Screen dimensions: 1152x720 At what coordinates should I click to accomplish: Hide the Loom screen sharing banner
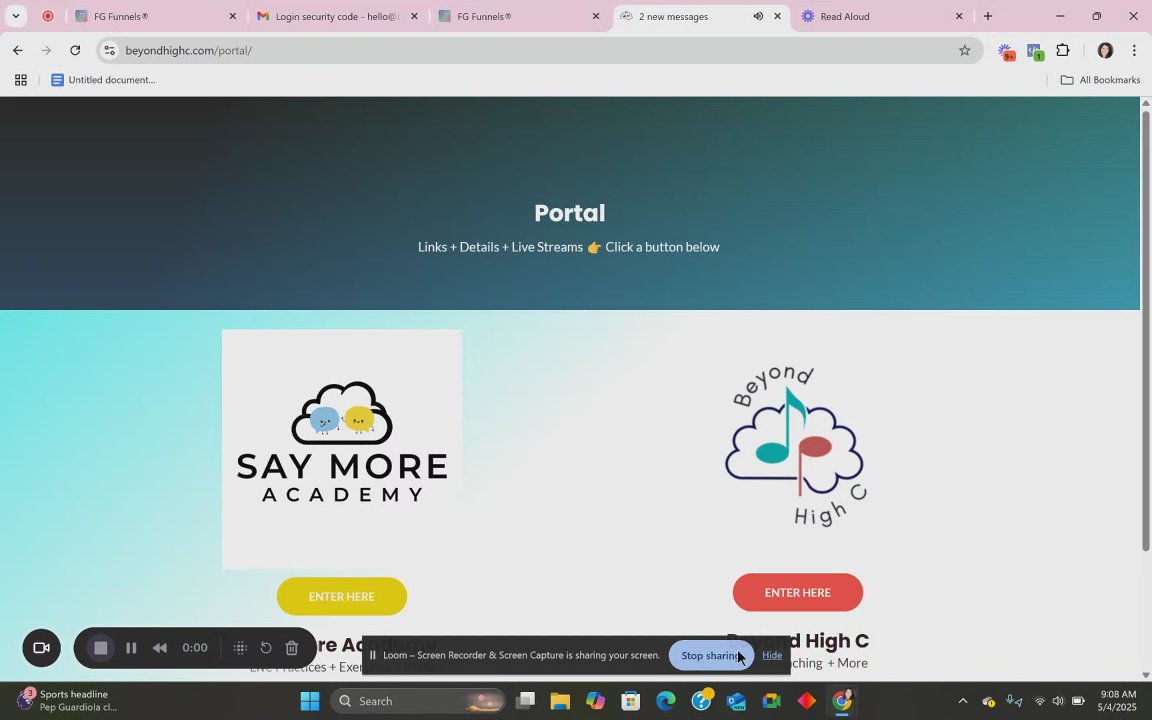771,655
